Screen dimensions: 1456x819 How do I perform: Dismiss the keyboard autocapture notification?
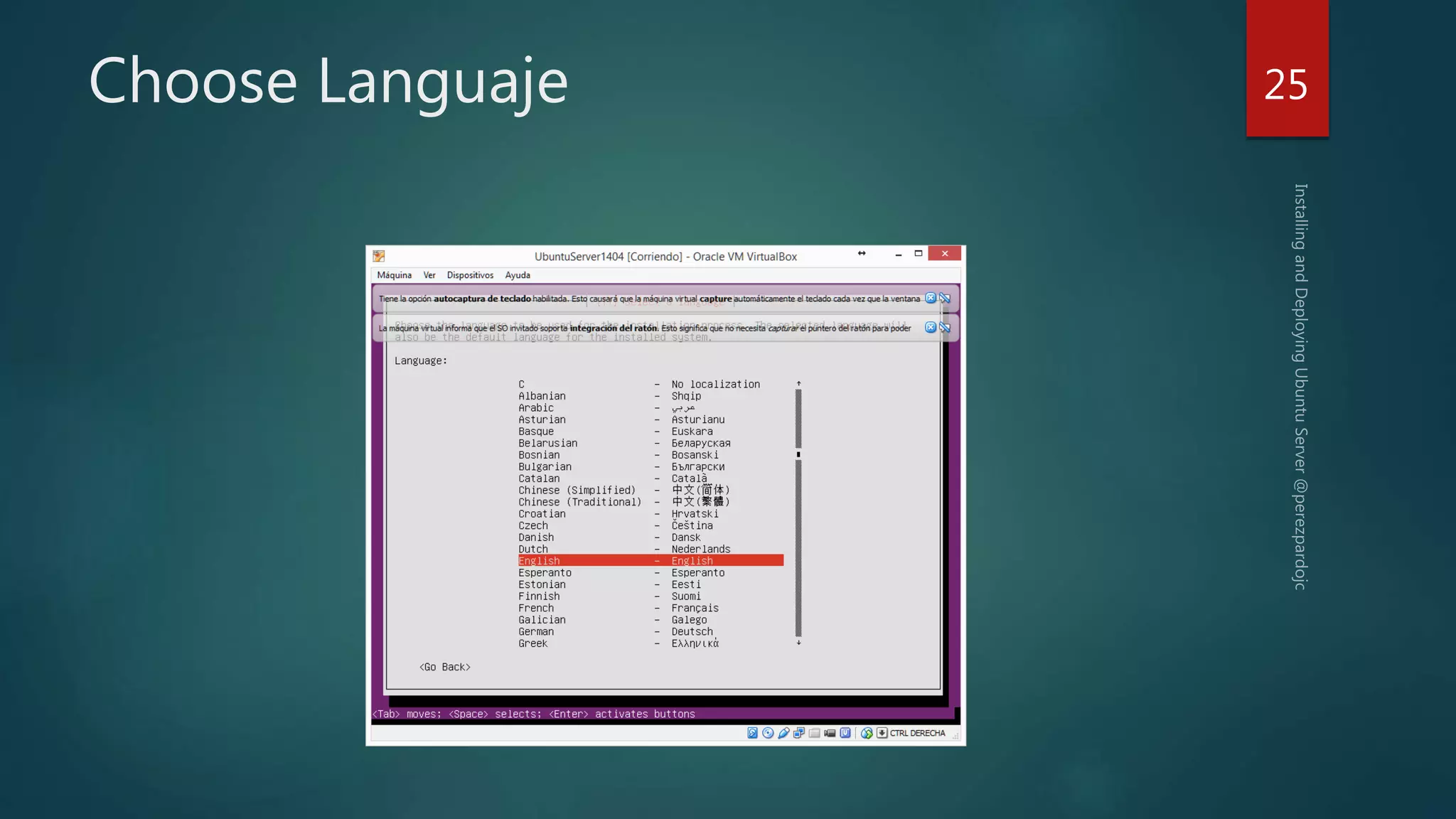(x=931, y=298)
